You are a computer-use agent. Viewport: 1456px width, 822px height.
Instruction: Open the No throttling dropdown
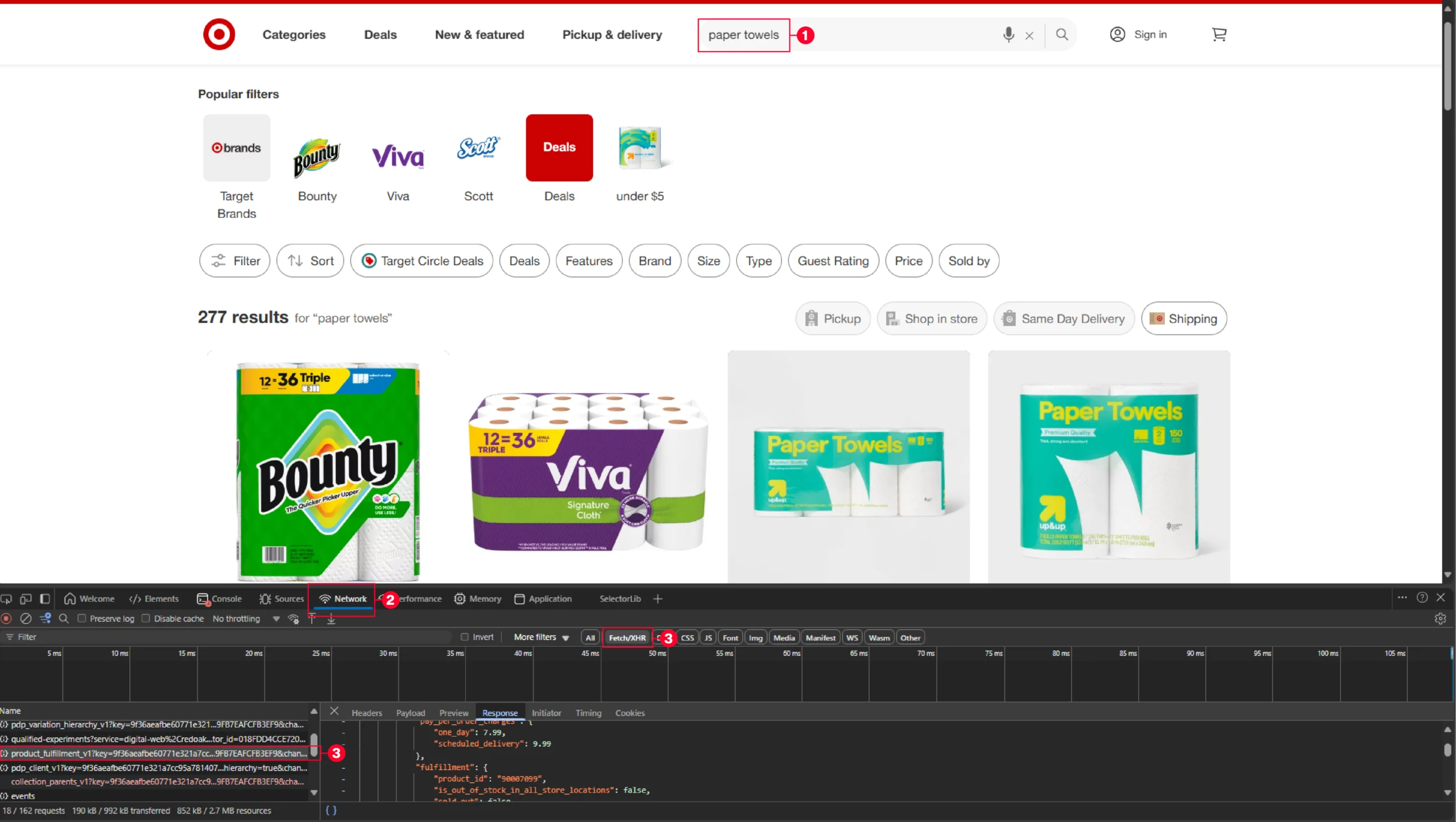coord(246,618)
